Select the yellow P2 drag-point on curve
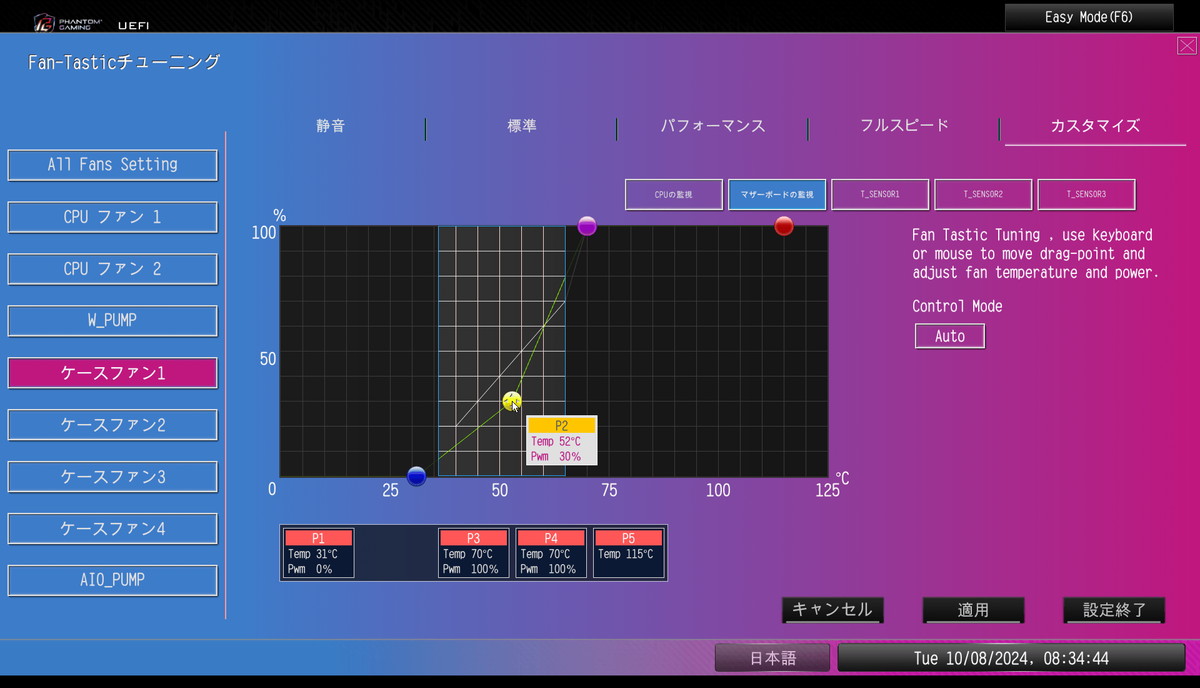1200x688 pixels. click(512, 401)
